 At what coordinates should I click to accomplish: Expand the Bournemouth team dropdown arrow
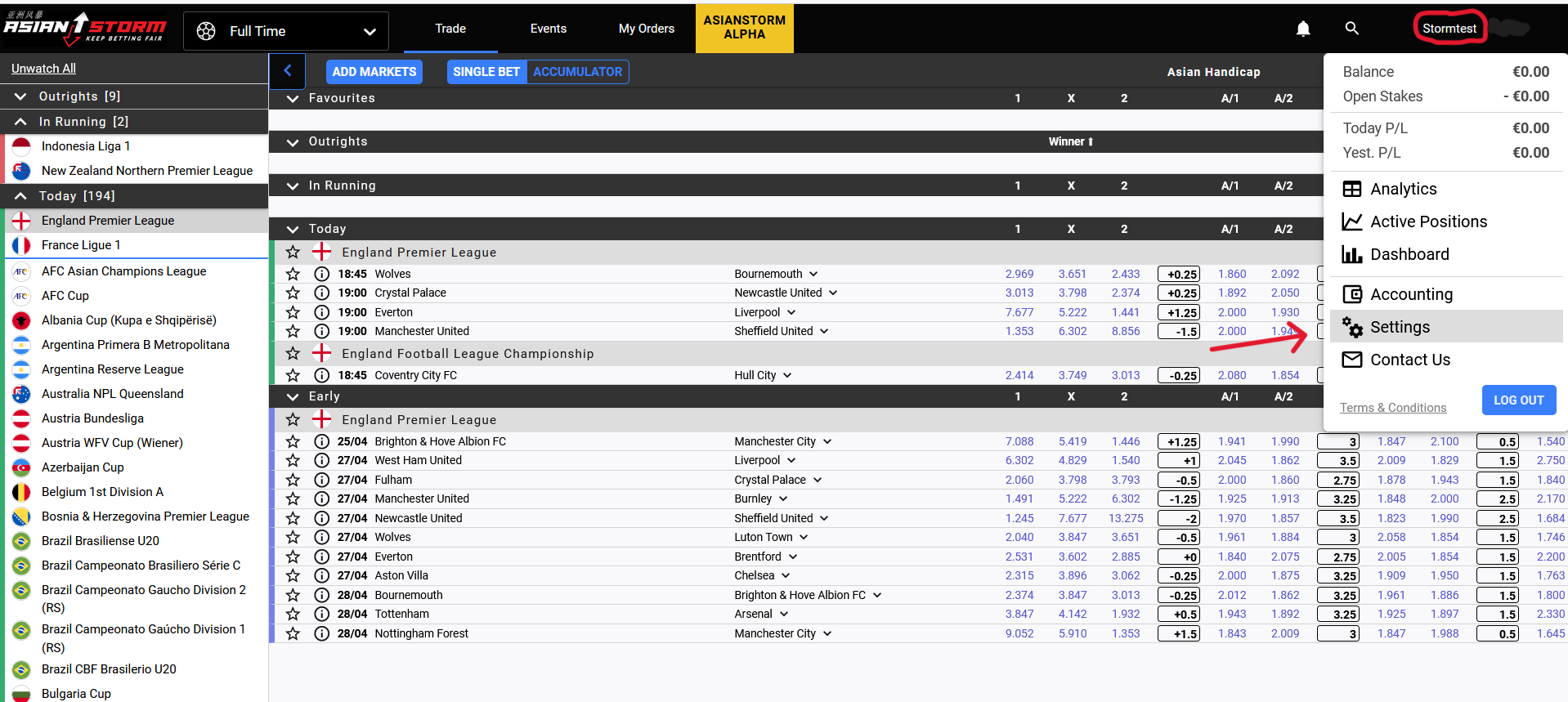point(813,274)
